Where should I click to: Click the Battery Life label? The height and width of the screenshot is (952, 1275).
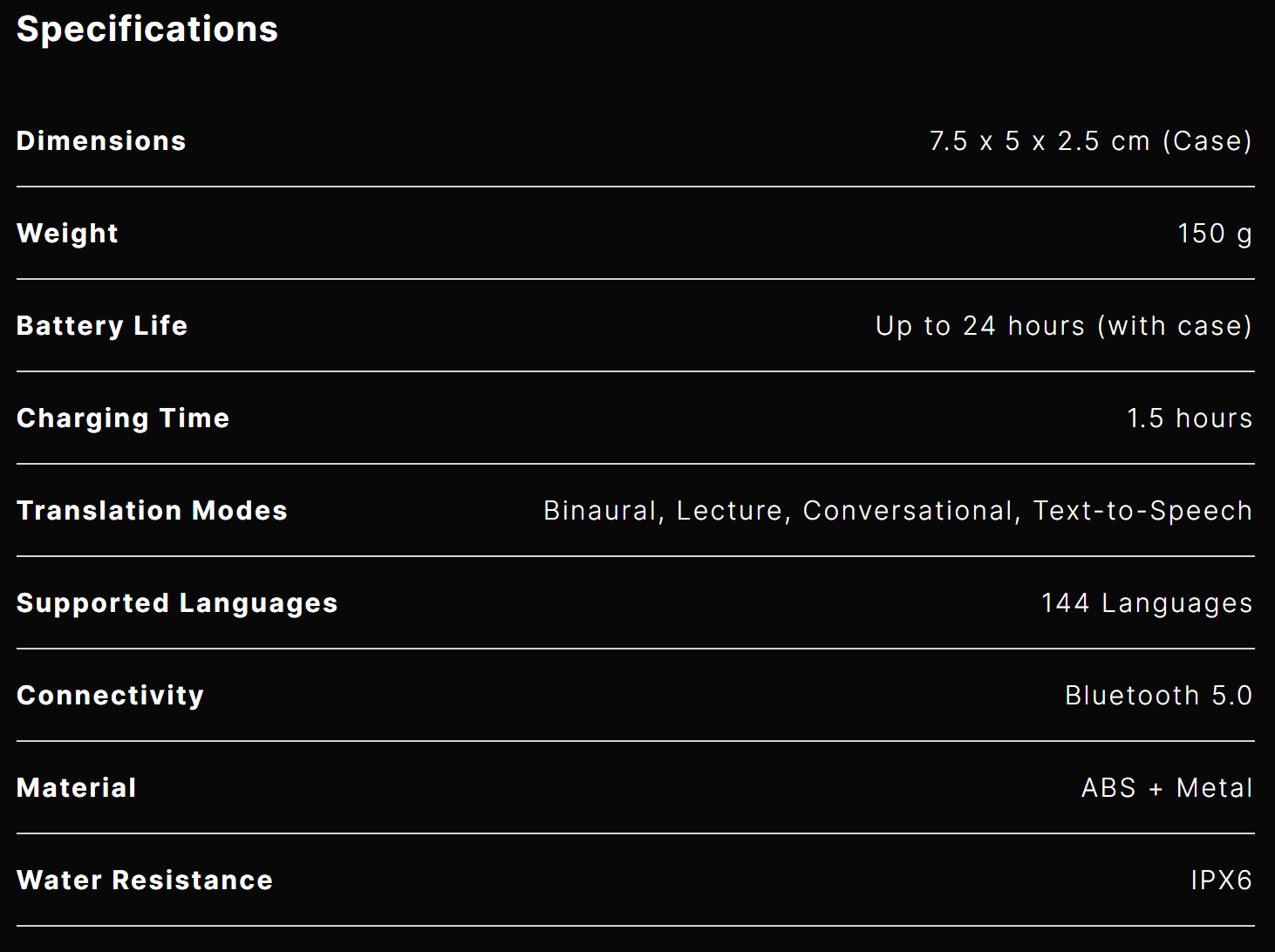pos(102,326)
